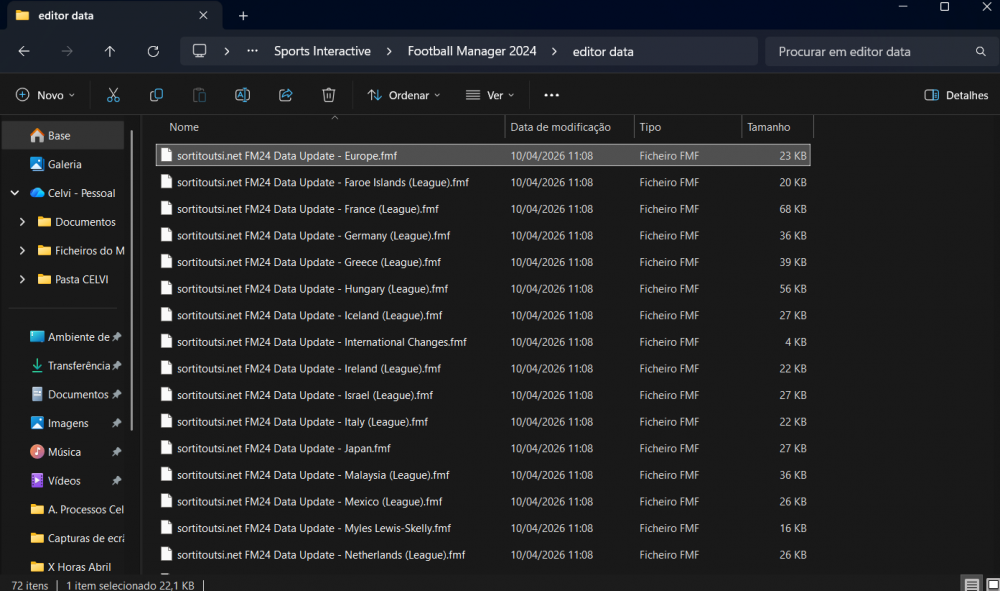Screen dimensions: 1000x591
Task: Click the navigation pane scrollbar
Action: pos(132,281)
